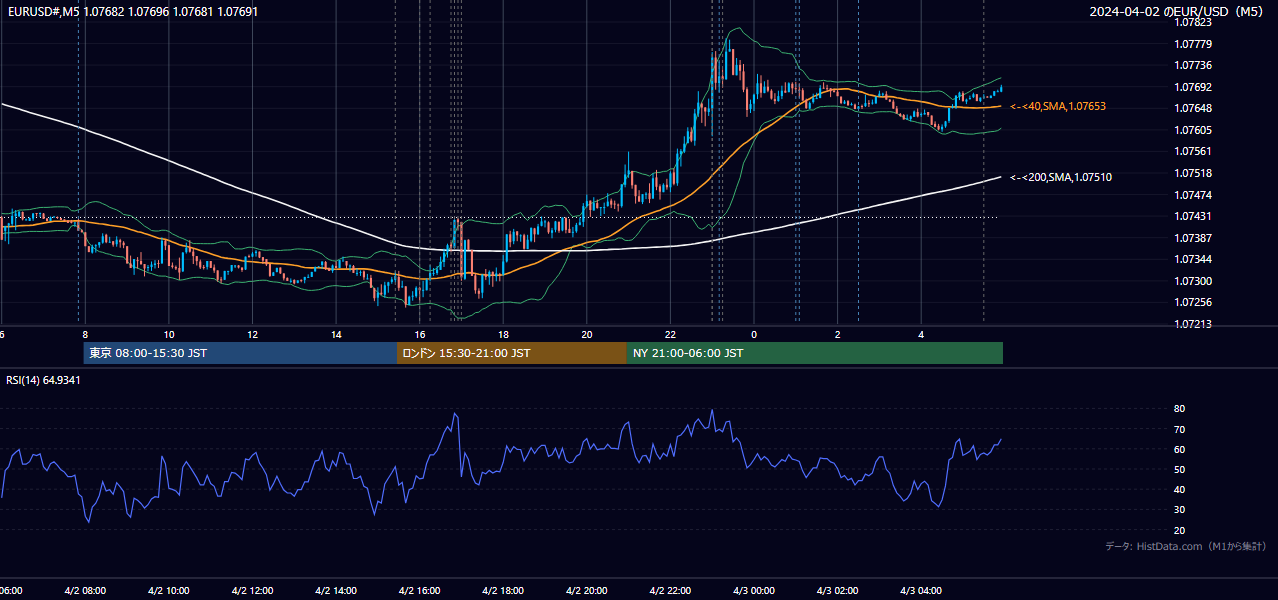
Task: Click price axis label 1.07213
Action: (x=1193, y=324)
